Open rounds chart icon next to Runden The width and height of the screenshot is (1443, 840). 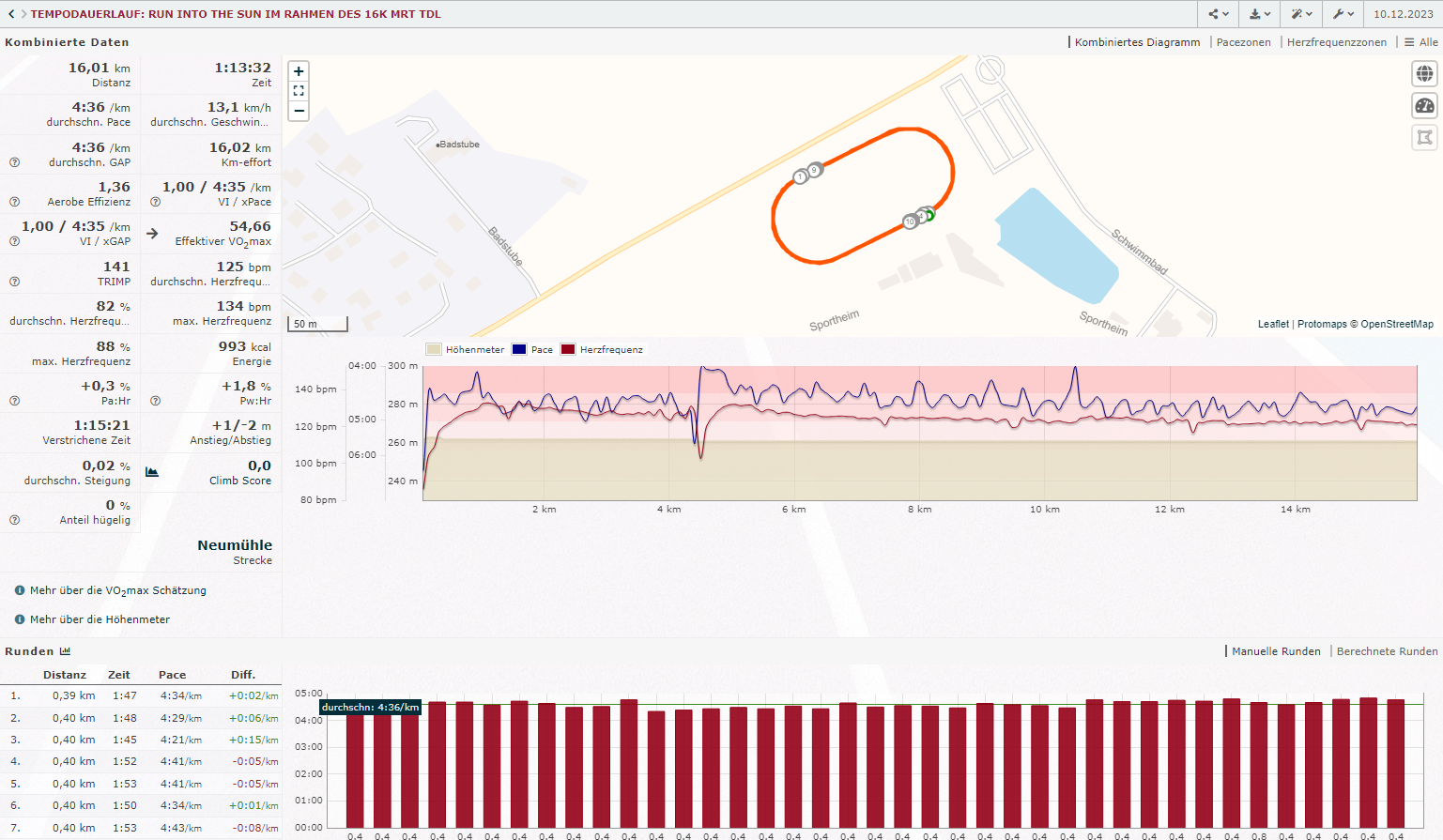(65, 651)
